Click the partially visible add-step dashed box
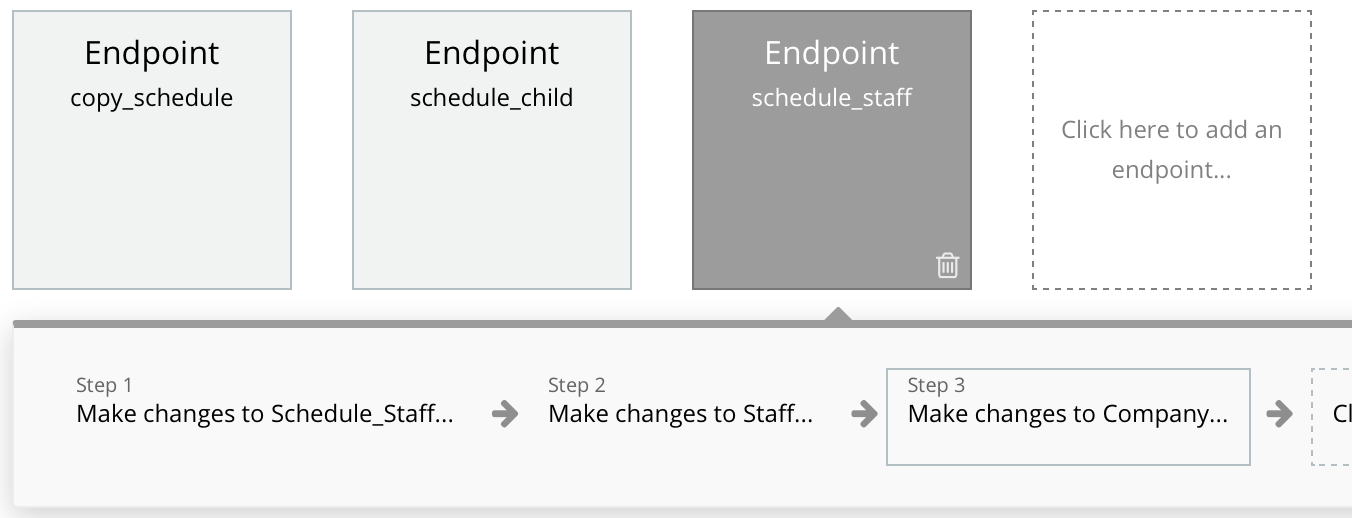 [1332, 417]
